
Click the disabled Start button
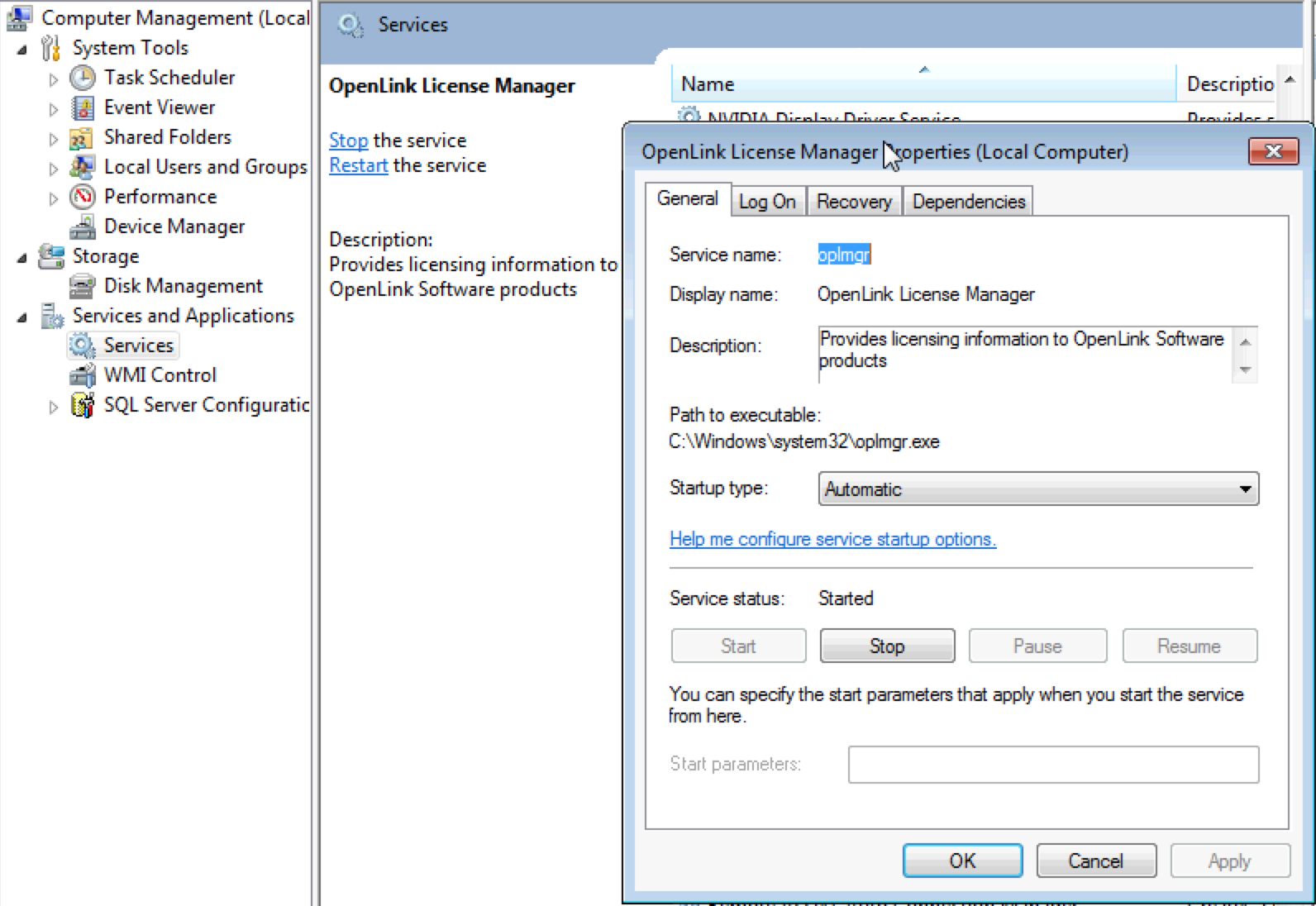(738, 646)
